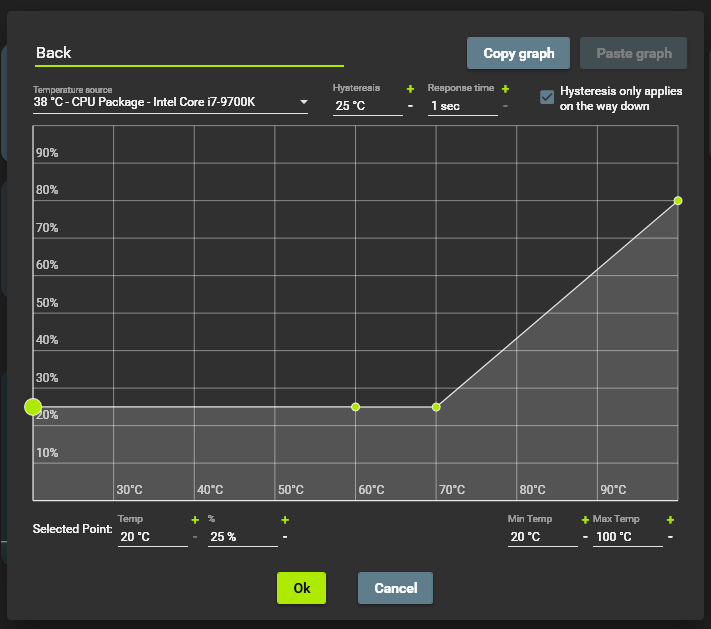Raise selected point Temp using plus
This screenshot has height=629, width=711.
[195, 520]
